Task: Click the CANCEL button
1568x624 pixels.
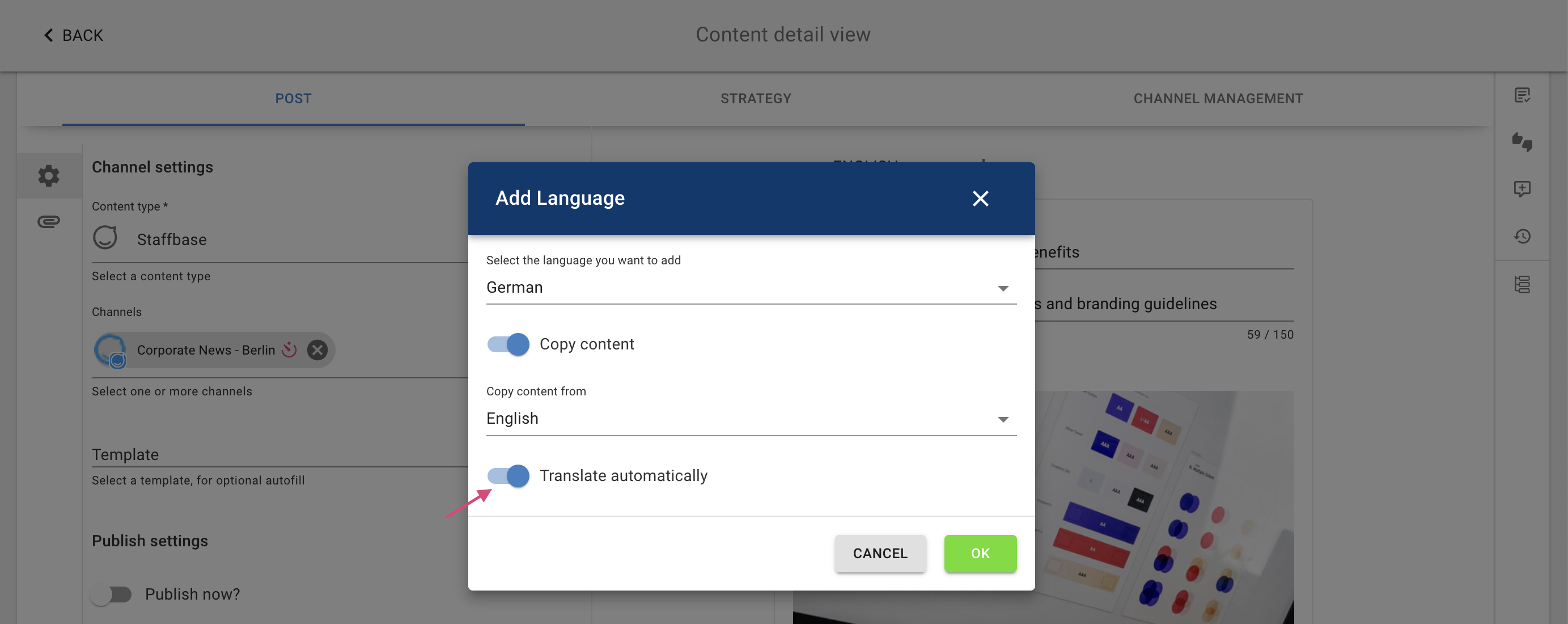Action: coord(880,553)
